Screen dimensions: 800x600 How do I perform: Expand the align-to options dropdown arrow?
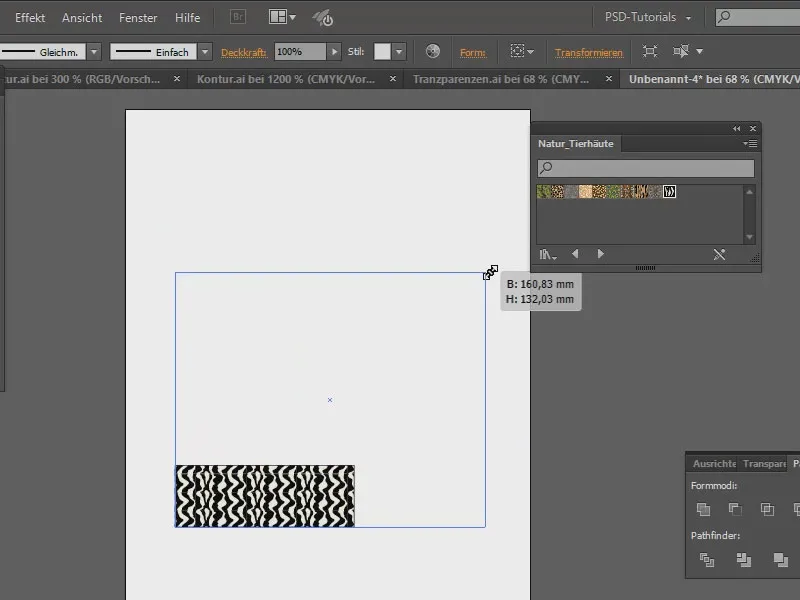pyautogui.click(x=531, y=52)
